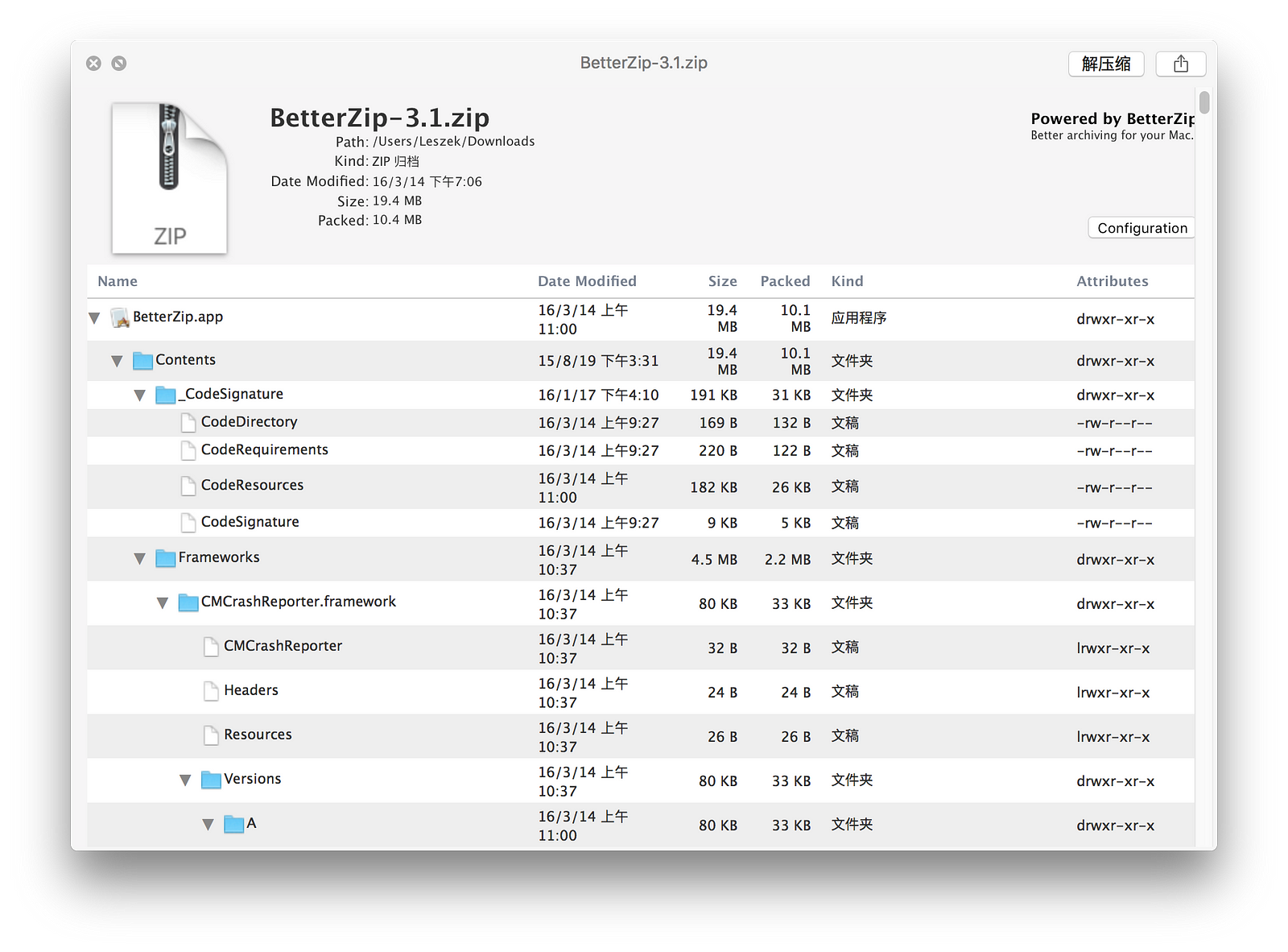Click the '169 B' size value
Screen dimensions: 1288x952
(718, 423)
